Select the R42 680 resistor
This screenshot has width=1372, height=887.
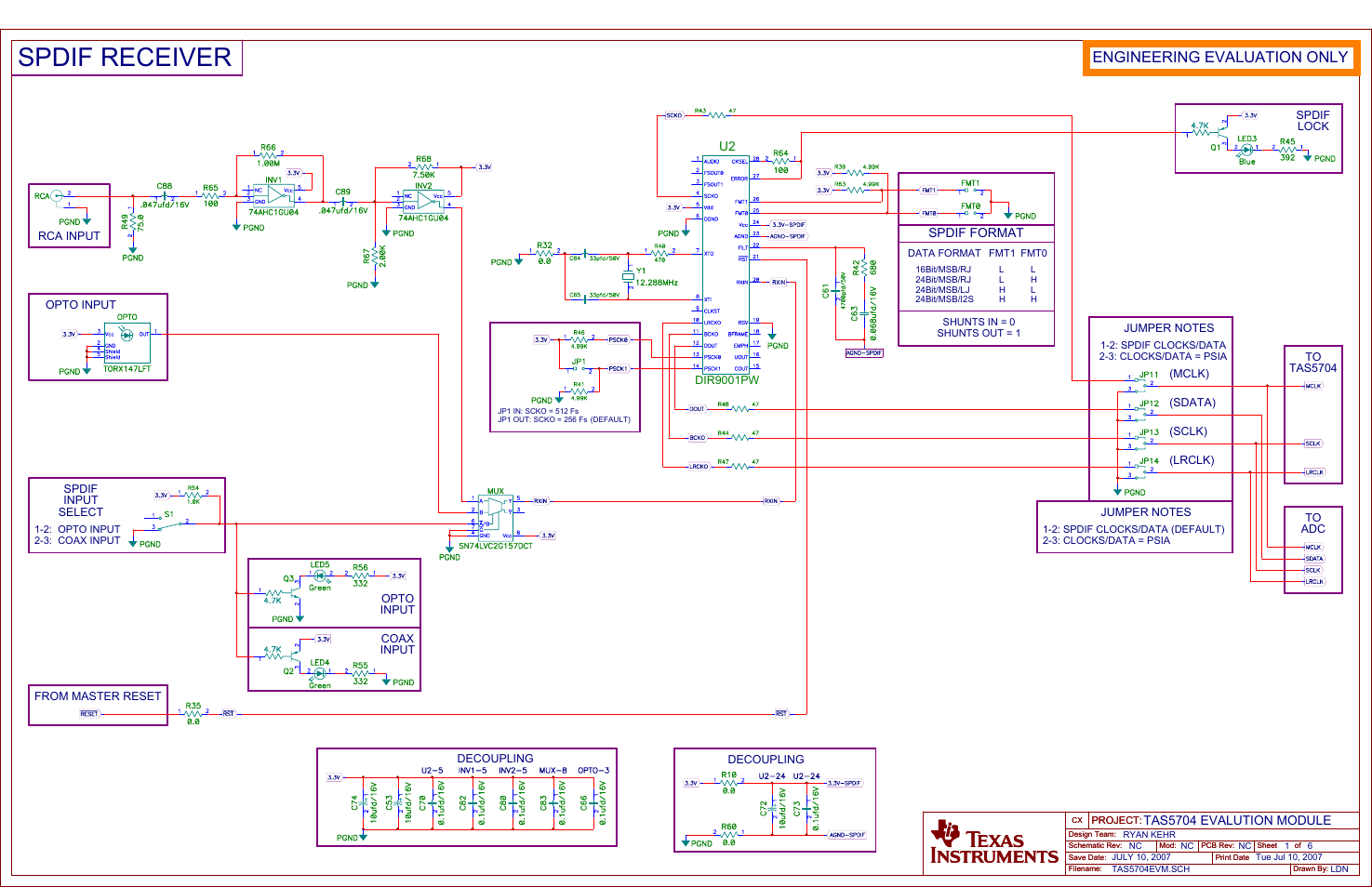click(864, 270)
